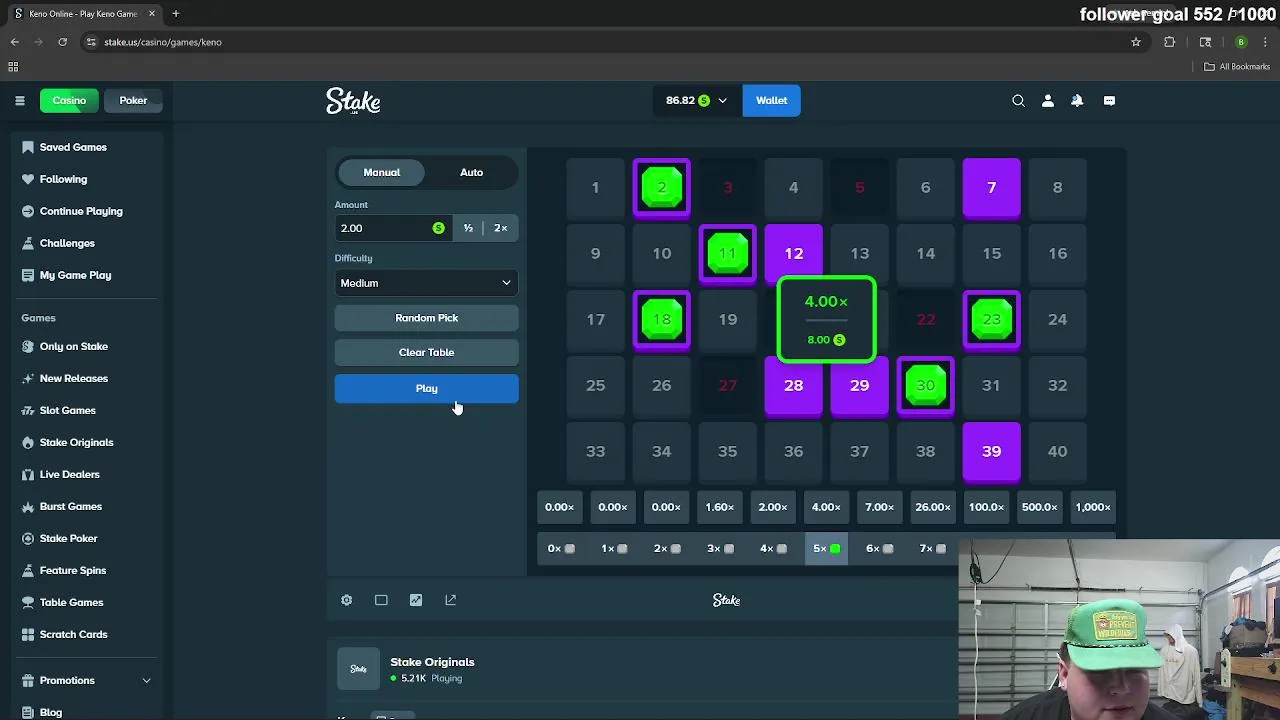Open the Wallet button
1280x720 pixels.
click(771, 100)
